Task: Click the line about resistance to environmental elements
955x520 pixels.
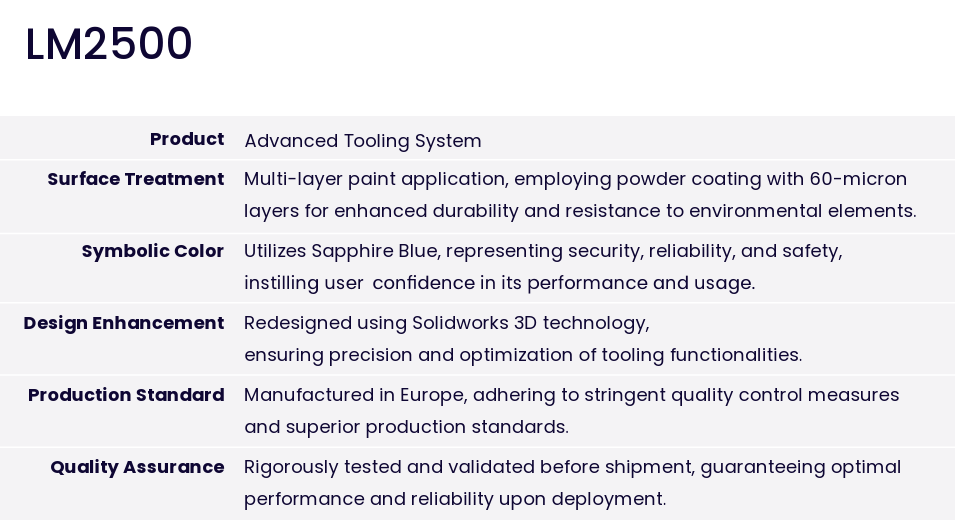Action: click(x=580, y=211)
